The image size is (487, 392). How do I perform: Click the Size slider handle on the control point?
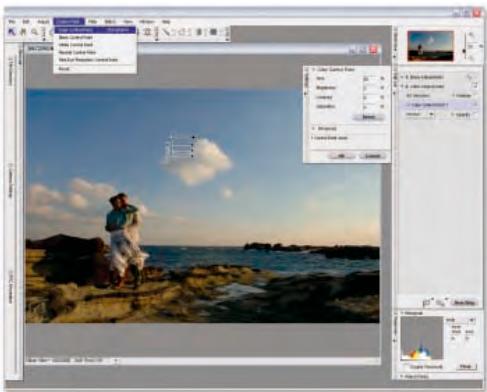(194, 137)
